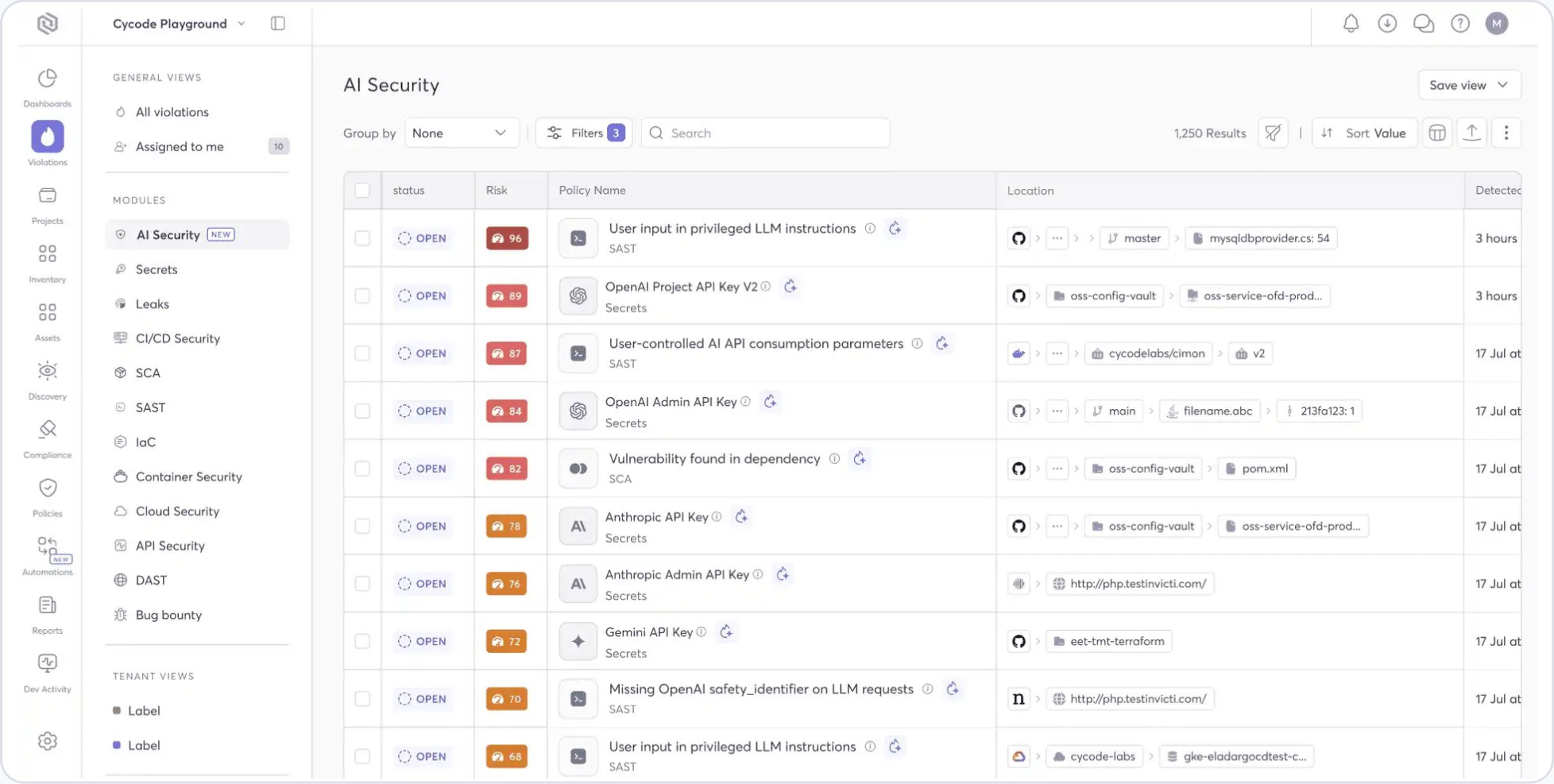The image size is (1554, 784).
Task: Open the Save view dropdown
Action: tap(1468, 85)
